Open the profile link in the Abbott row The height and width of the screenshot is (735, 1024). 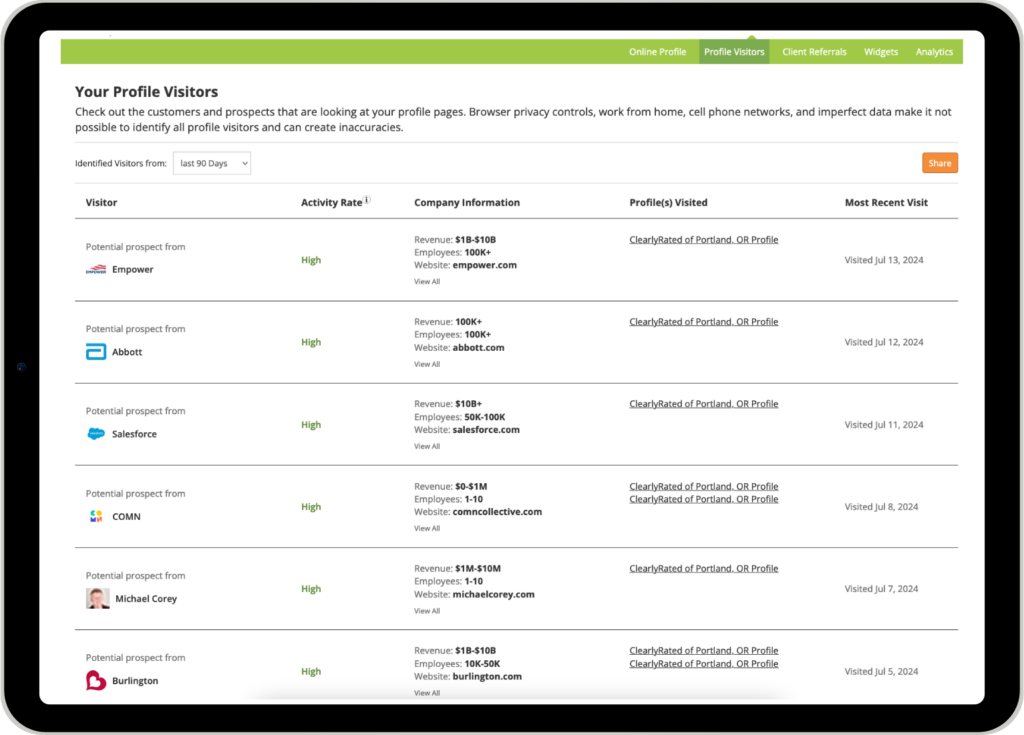(x=703, y=322)
